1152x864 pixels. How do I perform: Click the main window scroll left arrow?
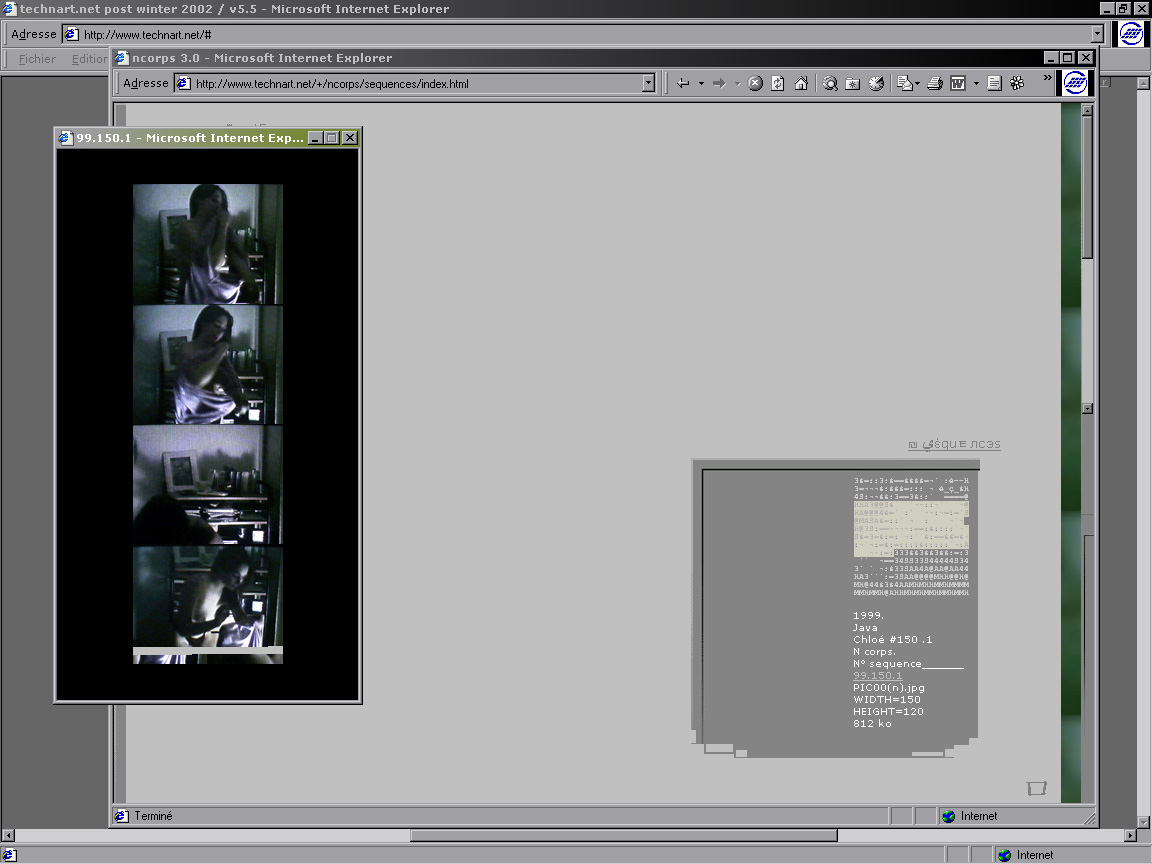coord(8,835)
